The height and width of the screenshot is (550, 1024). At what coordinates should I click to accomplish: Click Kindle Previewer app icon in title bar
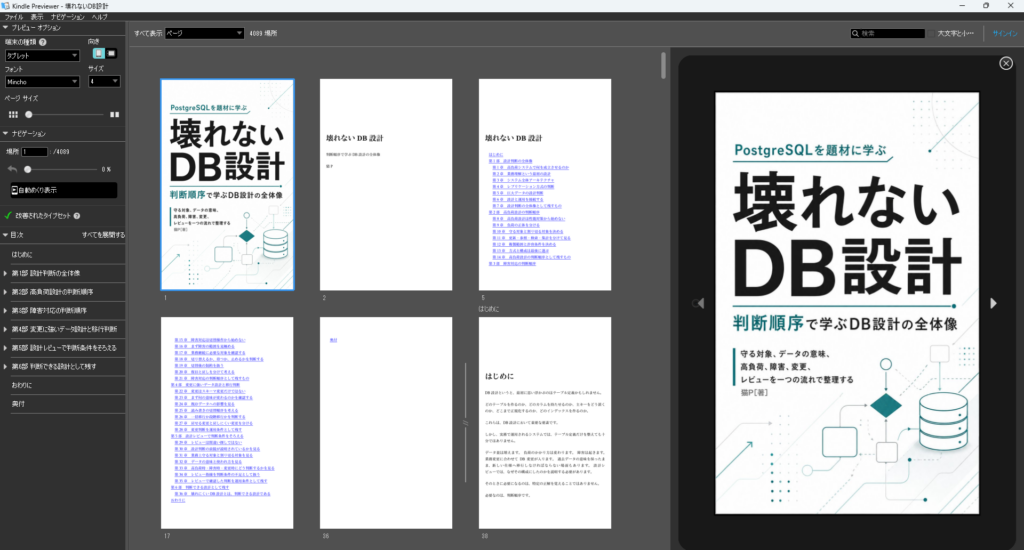[x=5, y=5]
